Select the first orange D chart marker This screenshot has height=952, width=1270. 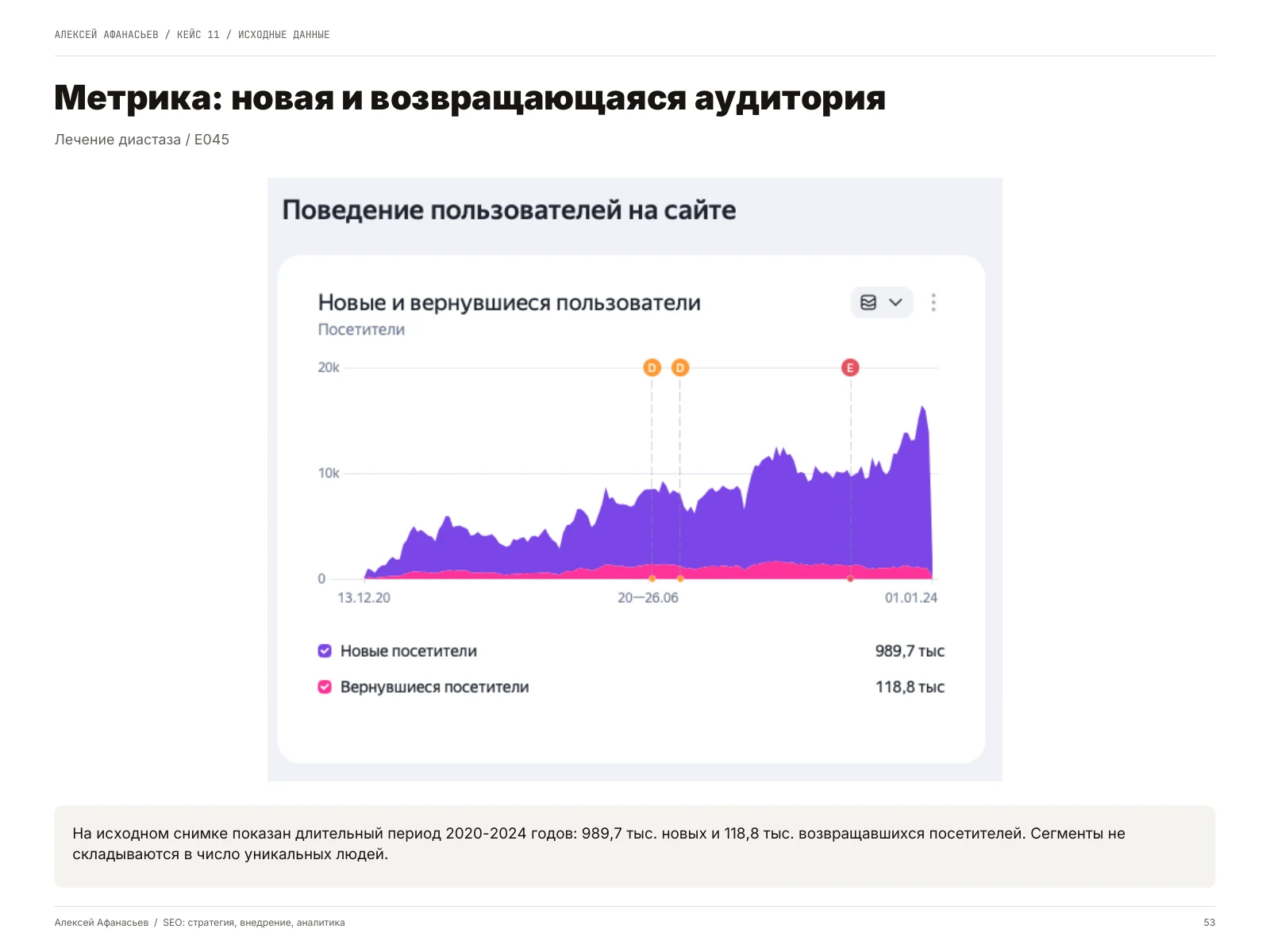(x=652, y=367)
